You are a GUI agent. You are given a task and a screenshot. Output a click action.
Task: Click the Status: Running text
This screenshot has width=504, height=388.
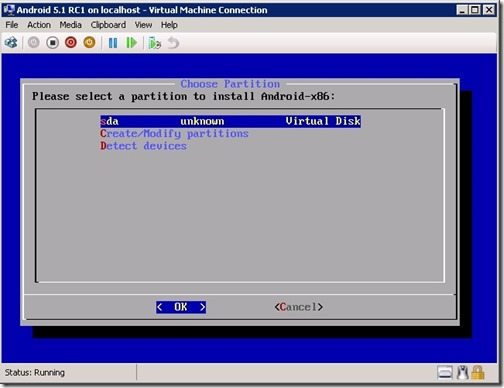pyautogui.click(x=35, y=372)
